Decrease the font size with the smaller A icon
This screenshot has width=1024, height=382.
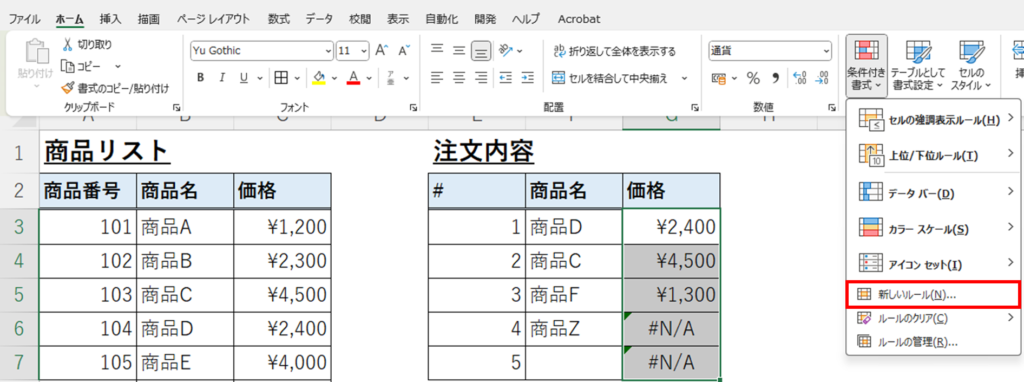(404, 50)
